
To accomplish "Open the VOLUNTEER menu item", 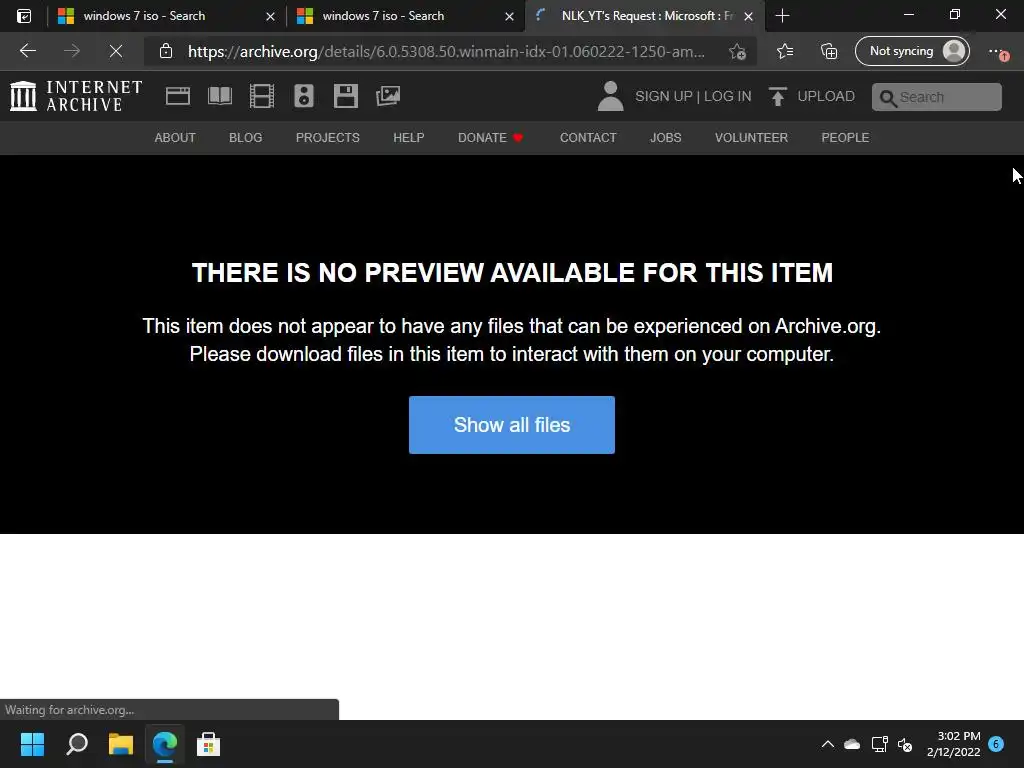I will point(751,138).
